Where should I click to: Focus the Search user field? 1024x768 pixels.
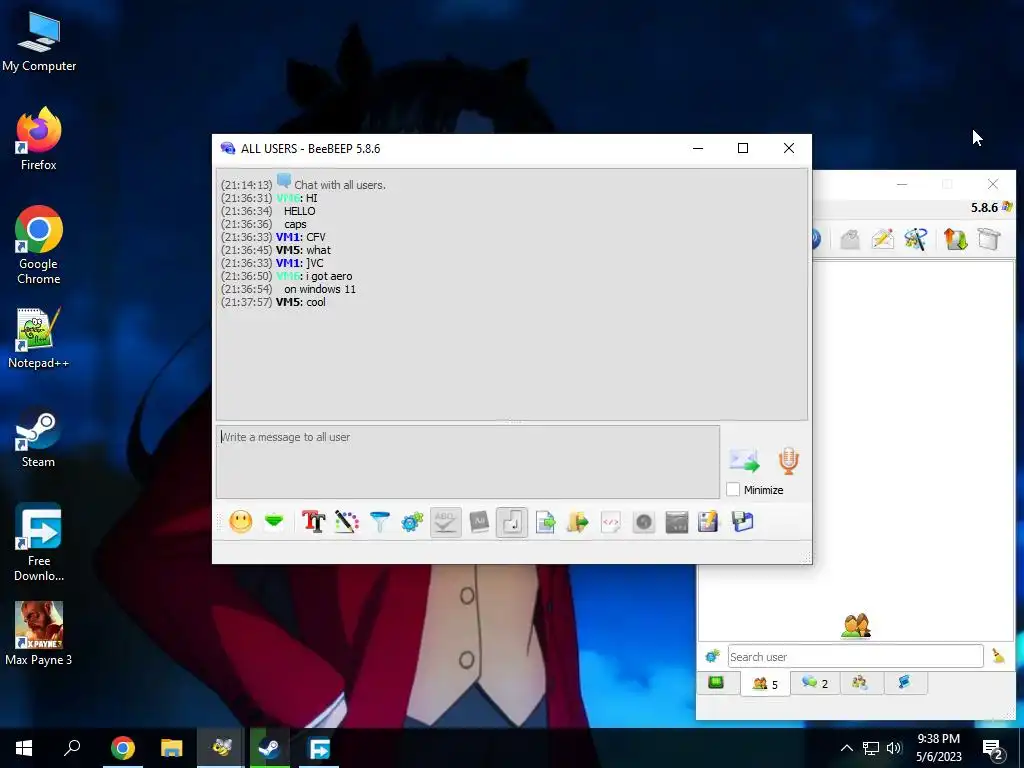coord(855,656)
